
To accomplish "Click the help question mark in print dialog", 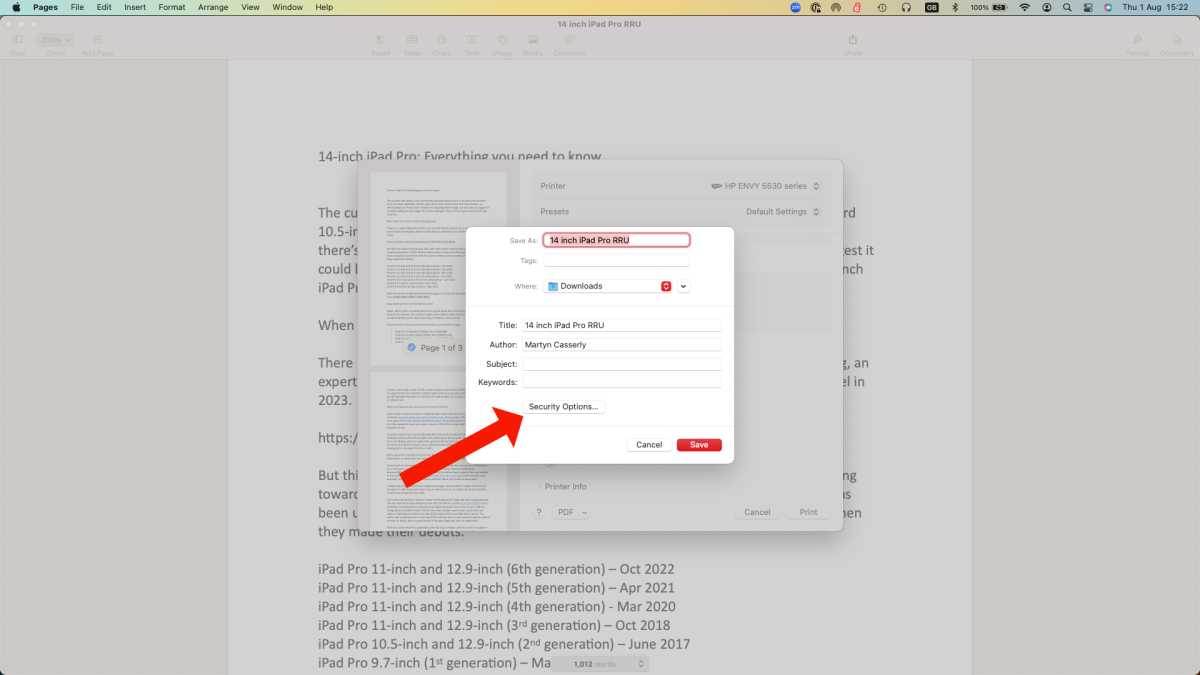I will coord(538,512).
